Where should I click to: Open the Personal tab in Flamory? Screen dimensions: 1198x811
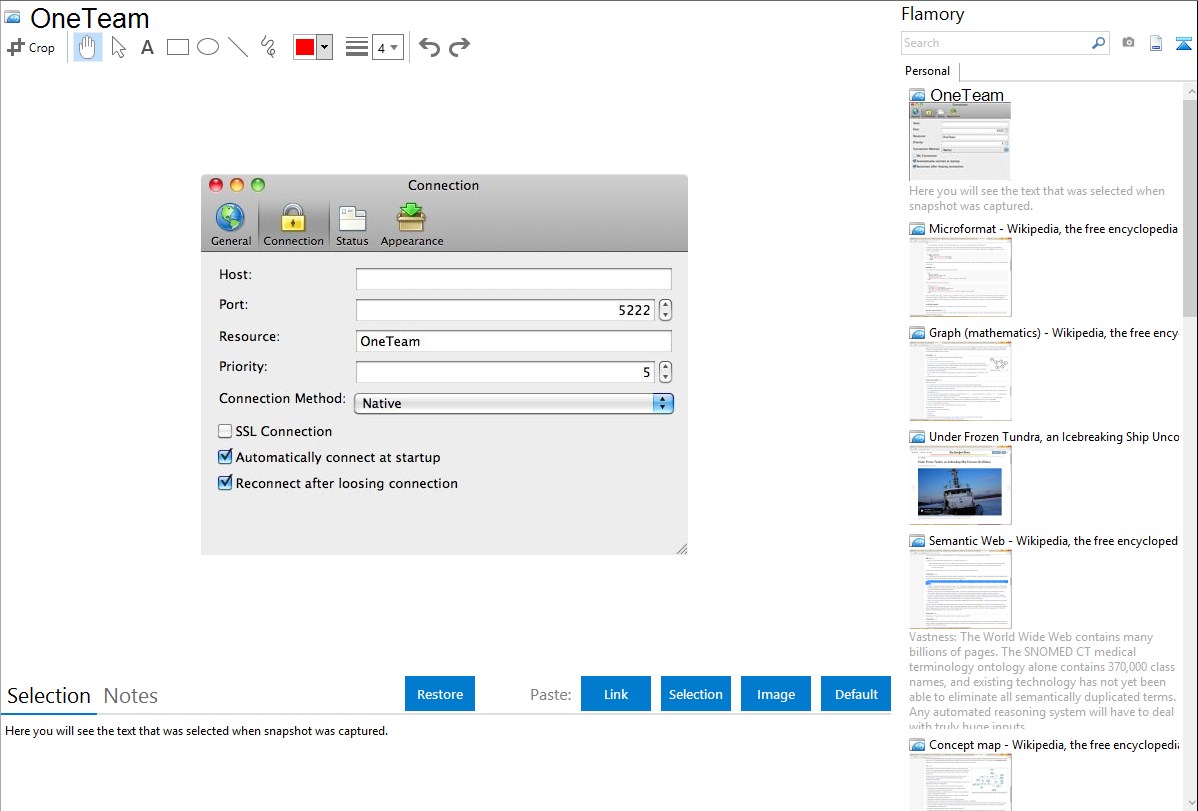coord(927,71)
